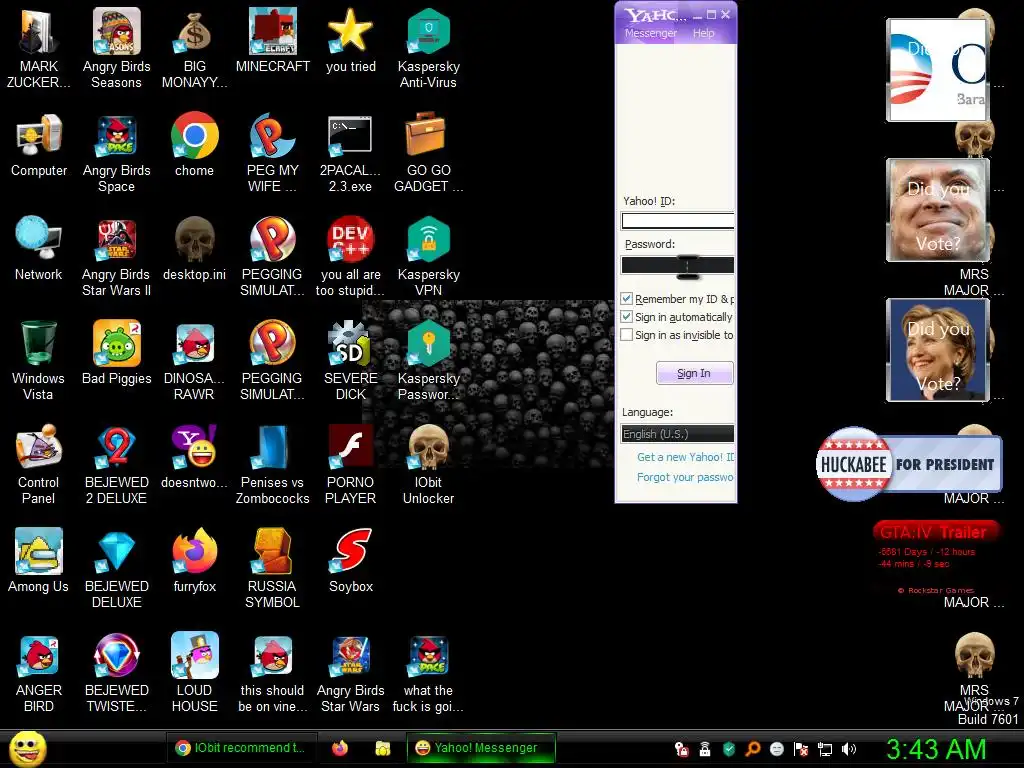Open the Messenger menu in Yahoo
This screenshot has height=768, width=1024.
(x=650, y=33)
